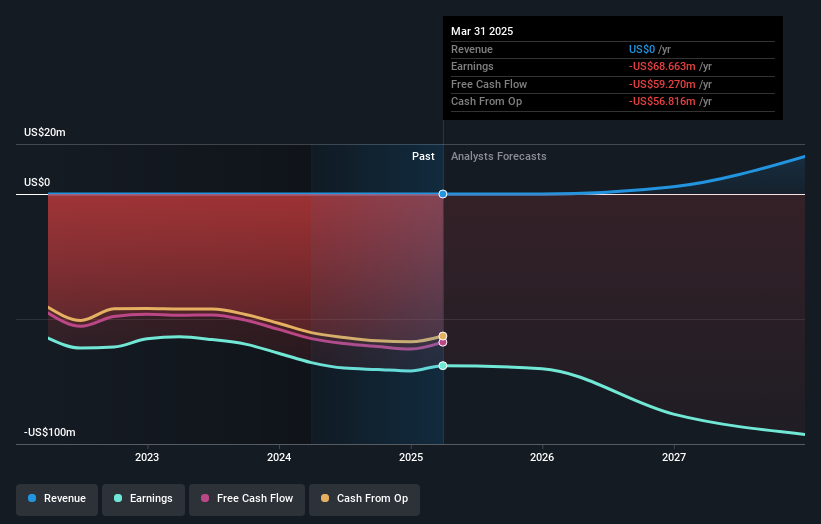Toggle the Free Cash Flow legend button
The width and height of the screenshot is (821, 524).
247,499
